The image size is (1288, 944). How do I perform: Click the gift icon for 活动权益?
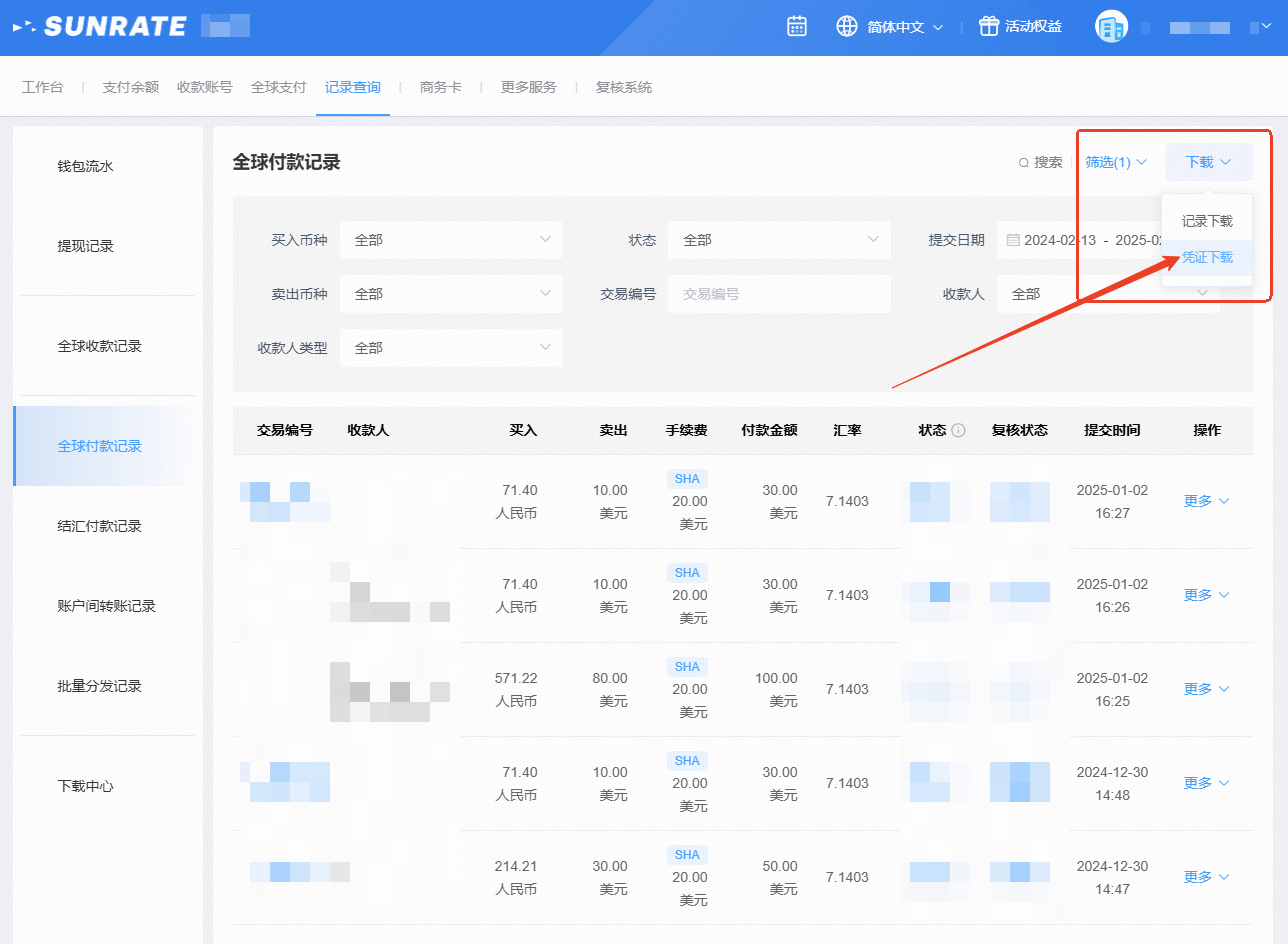989,27
